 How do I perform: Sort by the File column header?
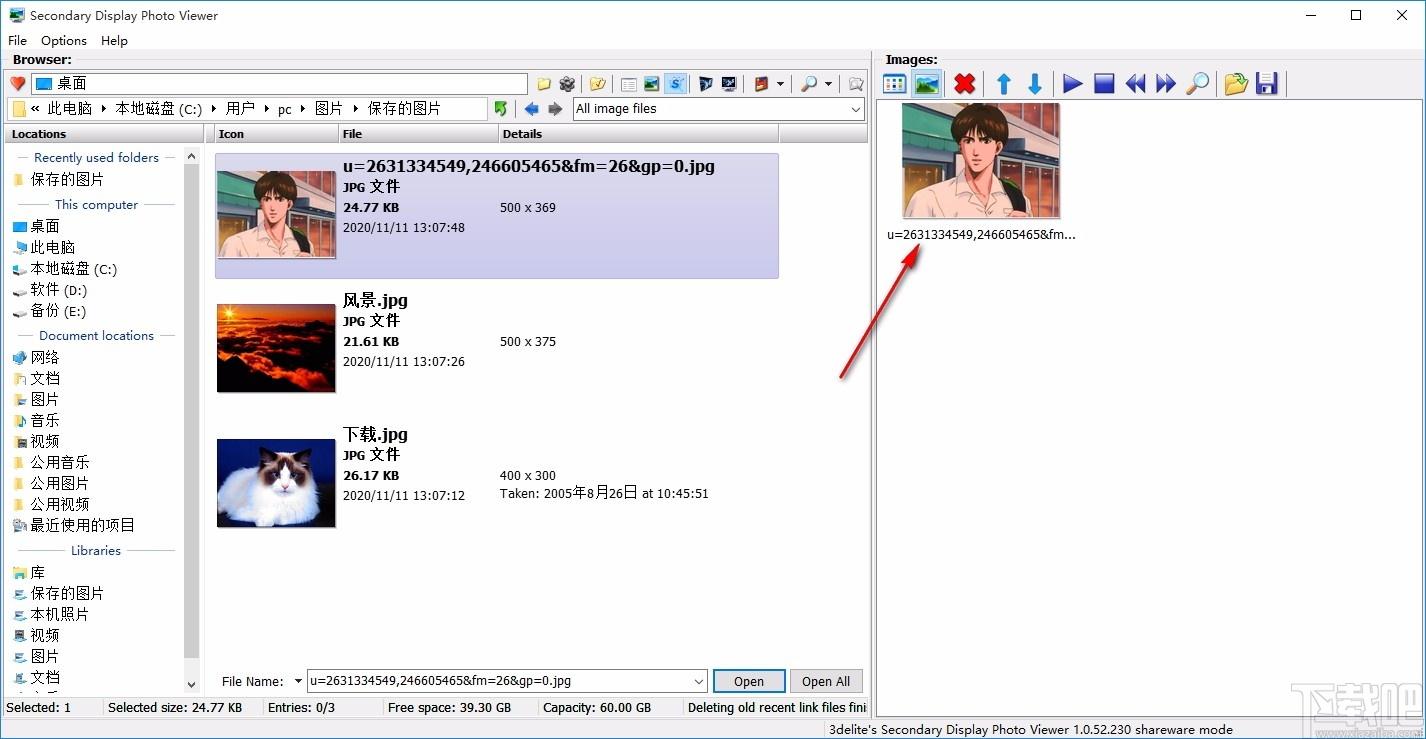(419, 134)
